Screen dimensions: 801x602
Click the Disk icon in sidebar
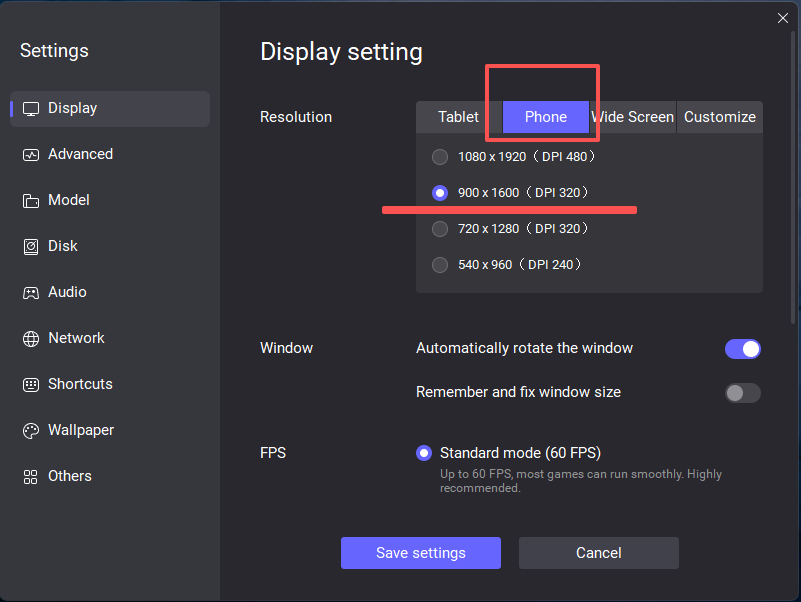tap(31, 247)
